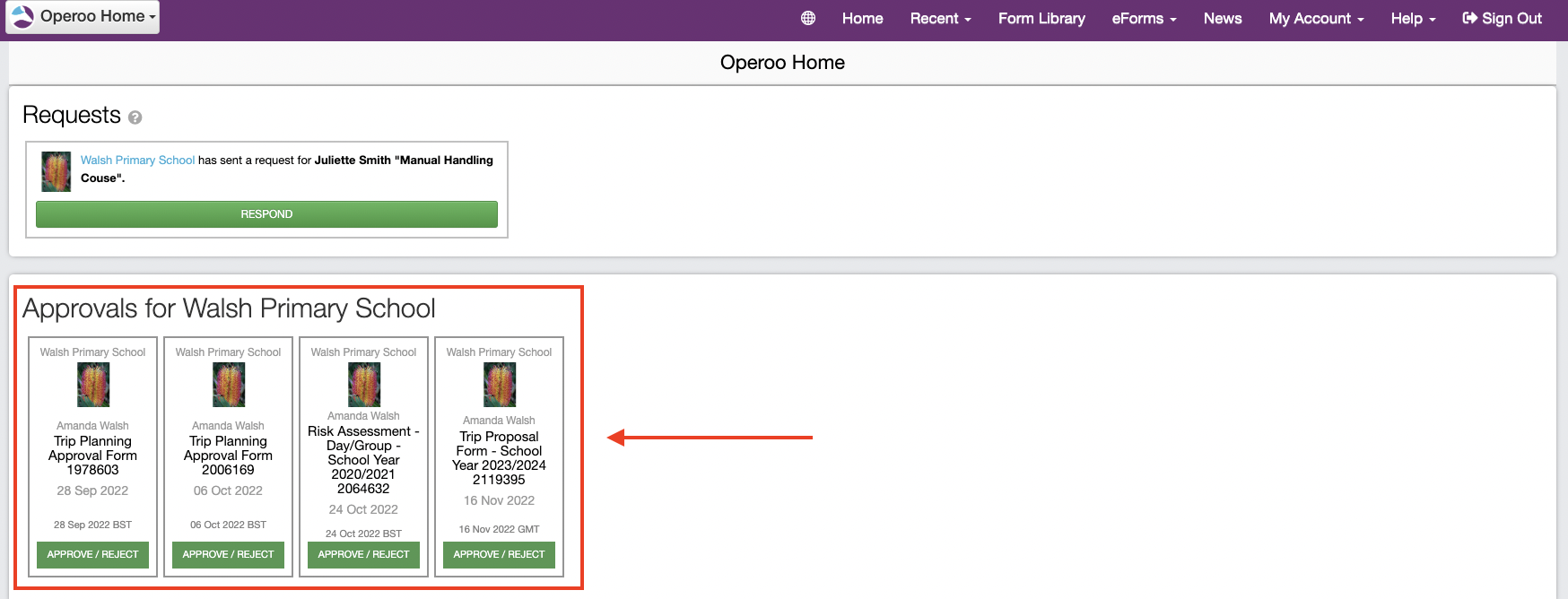Click the Risk Assessment card image
Screen dimensions: 1568x599
(363, 385)
